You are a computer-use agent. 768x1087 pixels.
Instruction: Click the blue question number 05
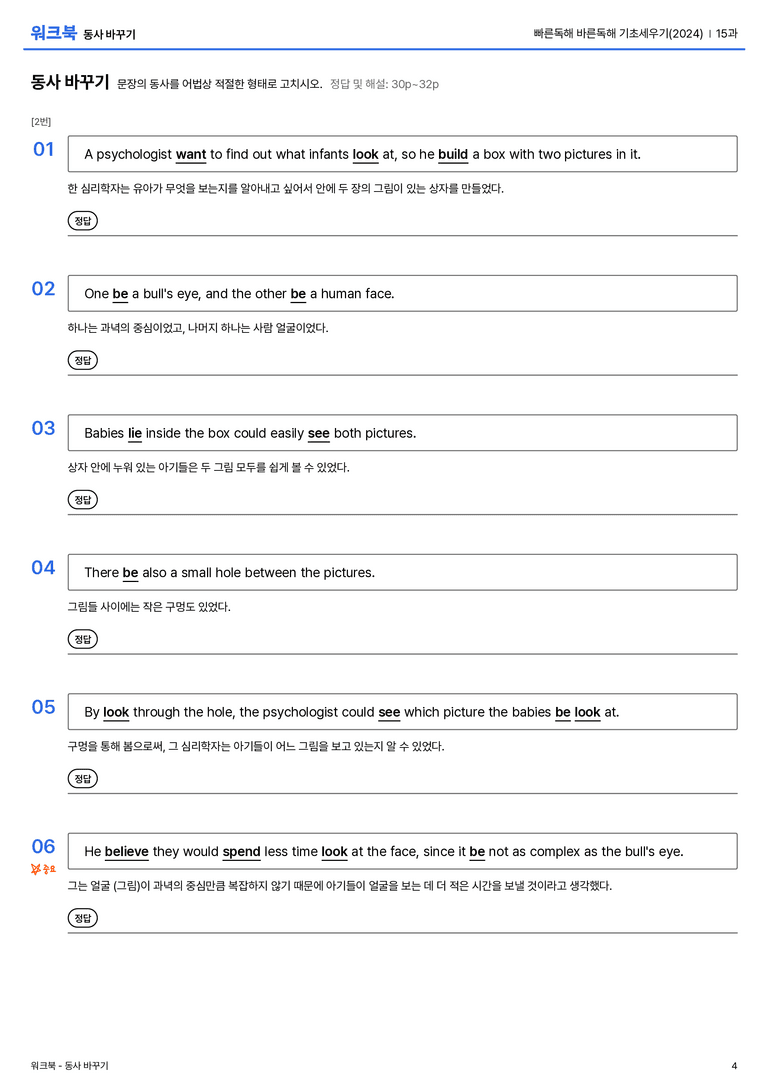click(43, 707)
